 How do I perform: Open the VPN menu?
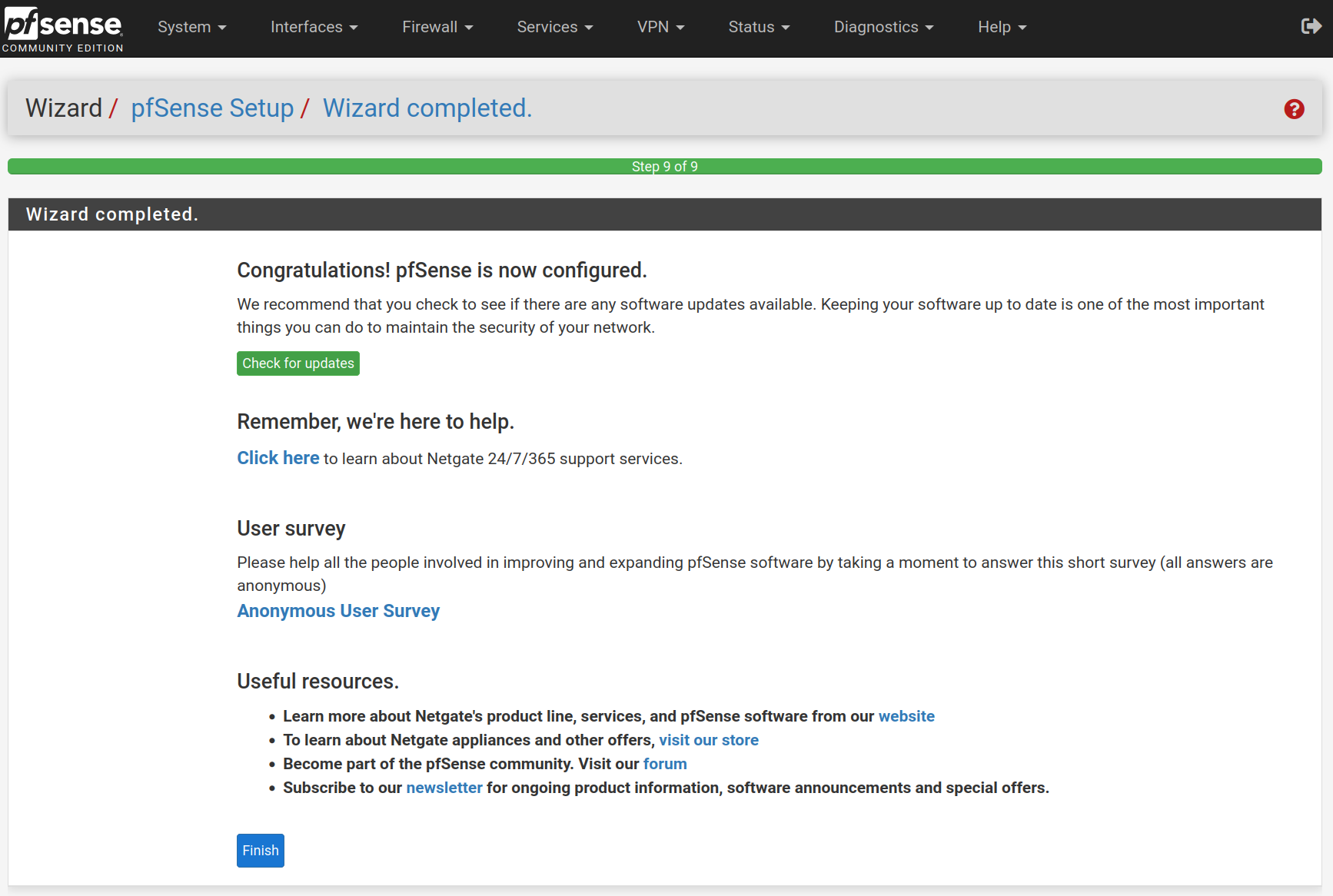pyautogui.click(x=660, y=27)
